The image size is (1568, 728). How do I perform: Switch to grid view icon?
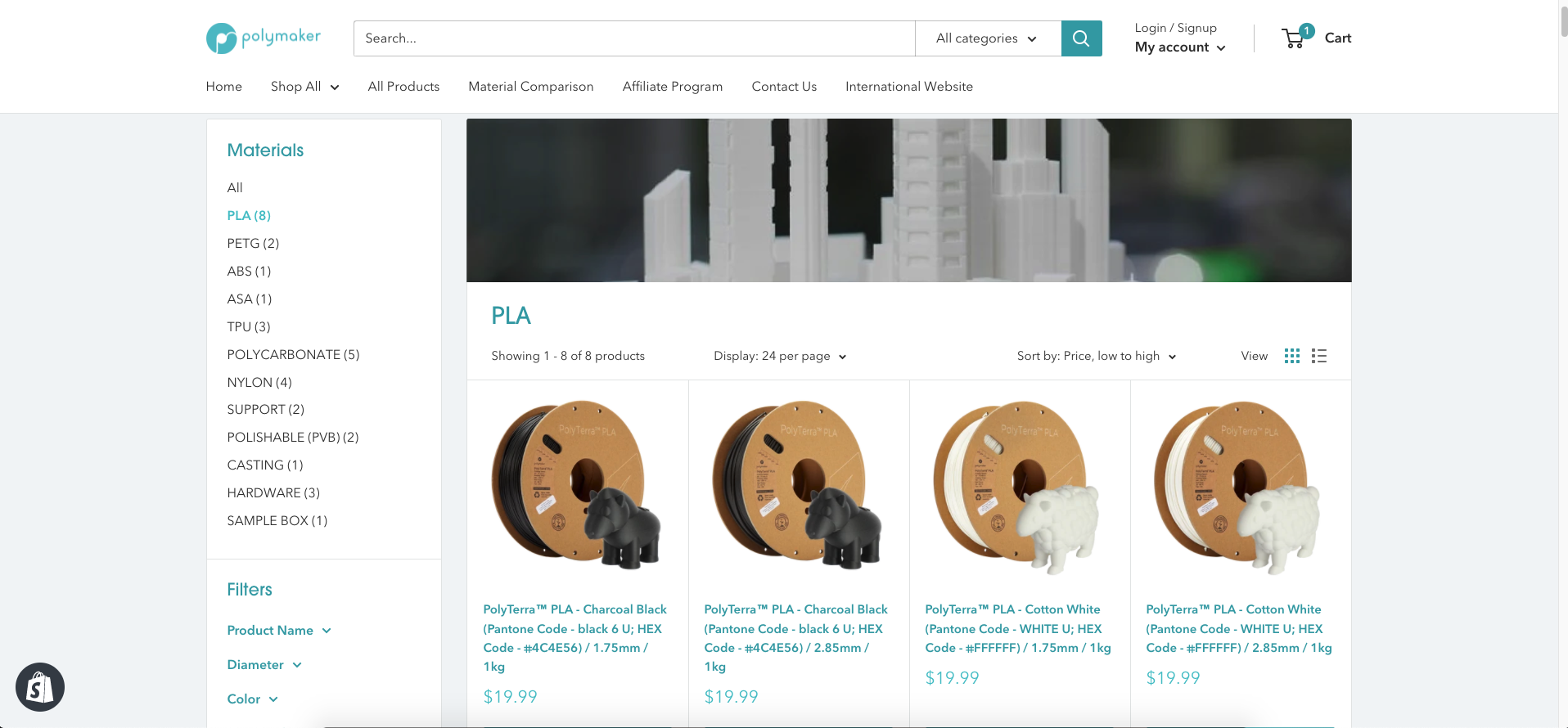coord(1292,356)
